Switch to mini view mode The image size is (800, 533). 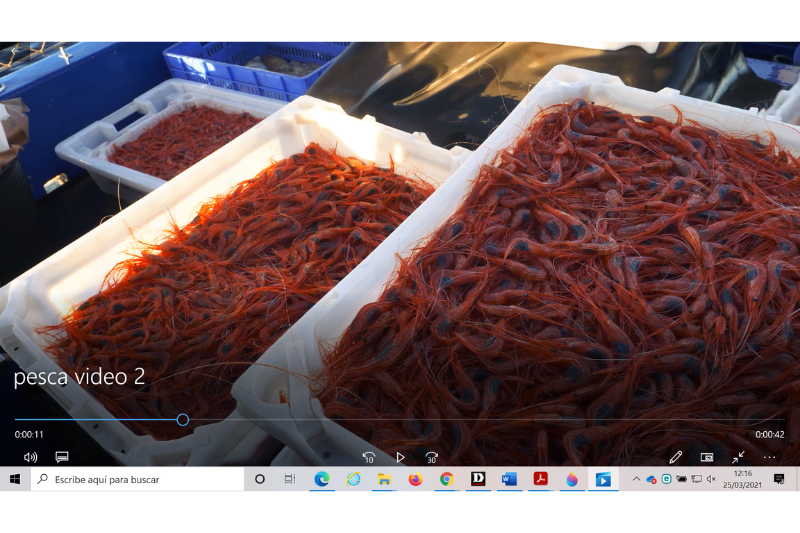(x=707, y=457)
